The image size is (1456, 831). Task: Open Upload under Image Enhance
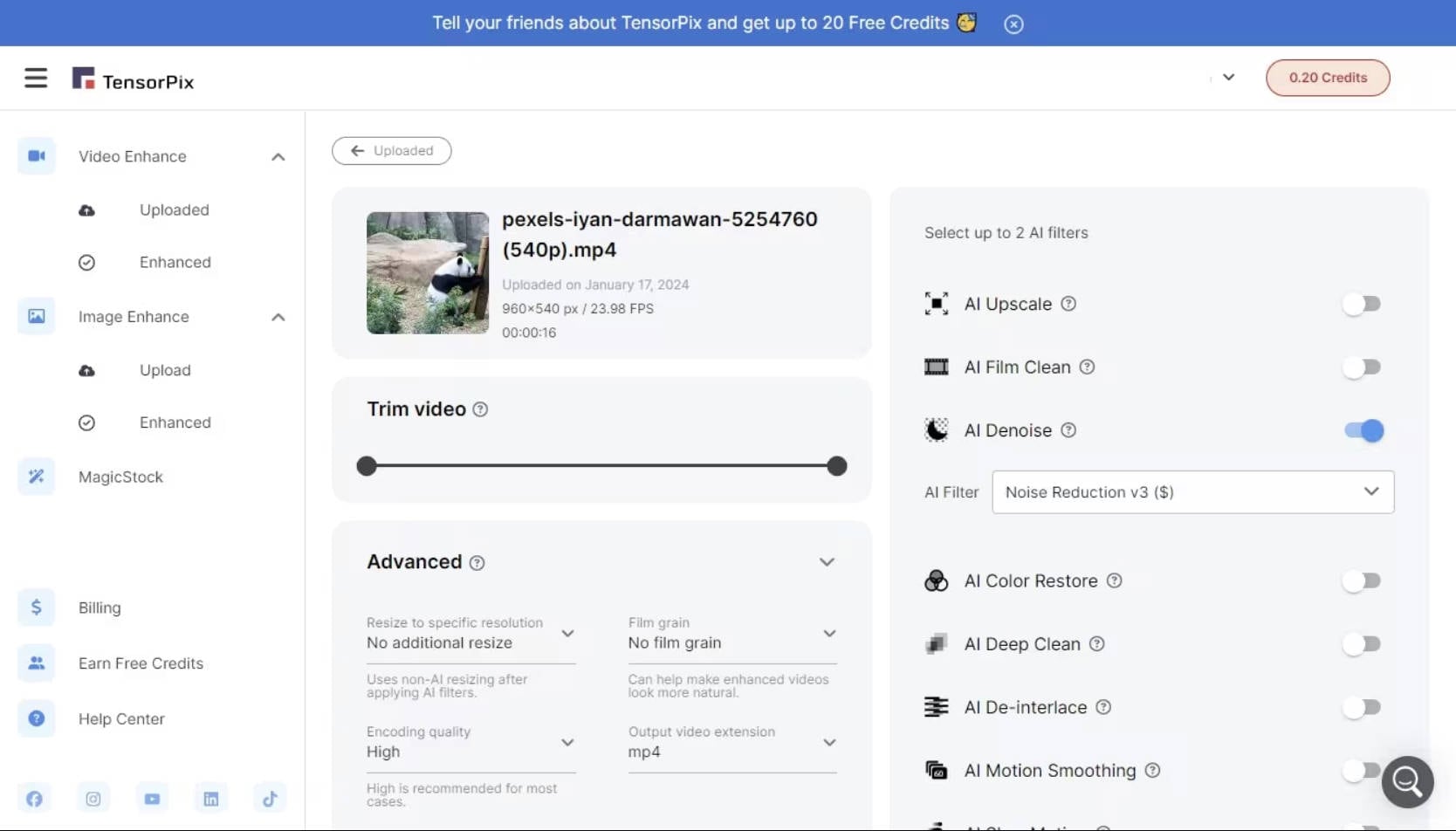(165, 370)
